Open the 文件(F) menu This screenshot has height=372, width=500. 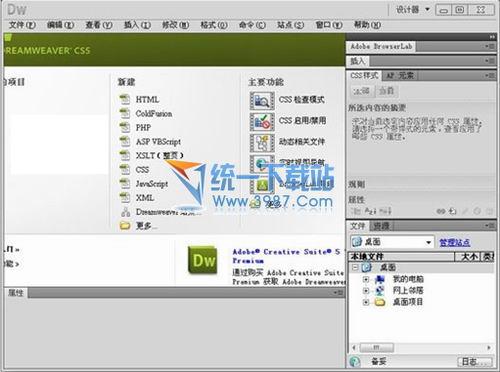(x=22, y=25)
